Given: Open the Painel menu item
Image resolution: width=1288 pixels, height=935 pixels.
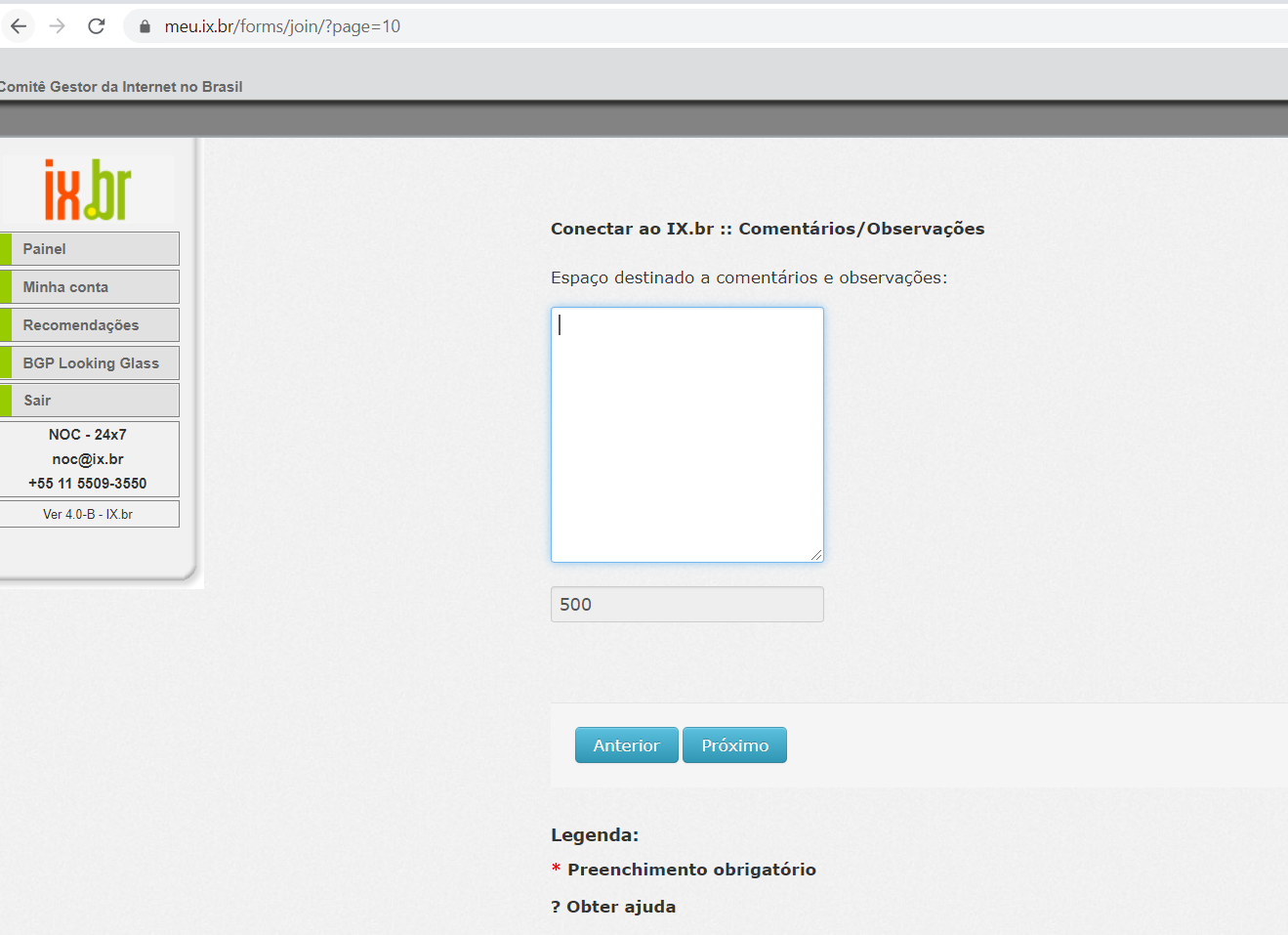Looking at the screenshot, I should (x=89, y=248).
